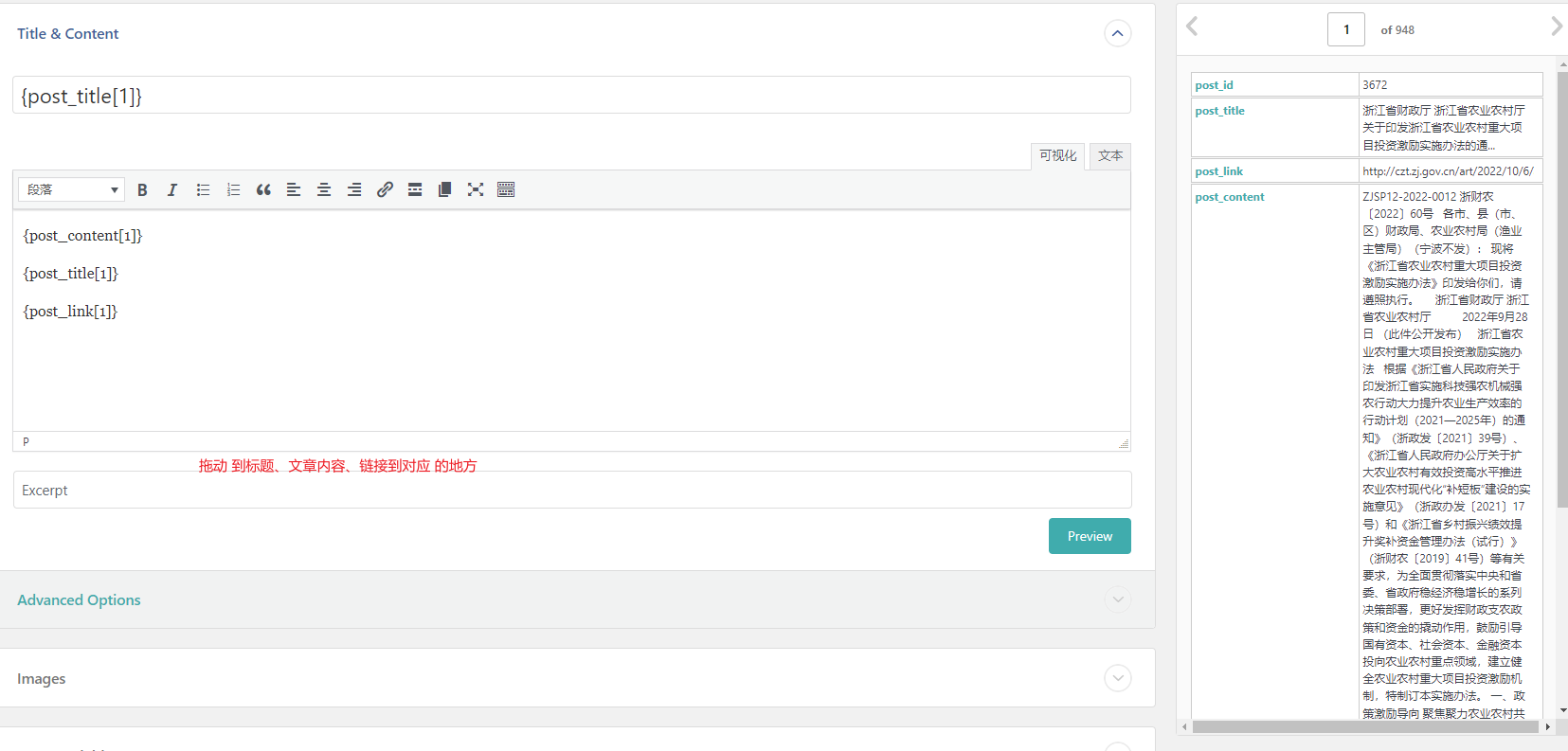Click the insert link icon

point(385,190)
